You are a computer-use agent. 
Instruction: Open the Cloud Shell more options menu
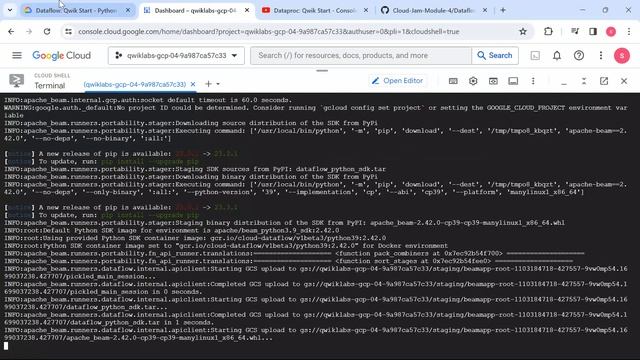point(533,81)
